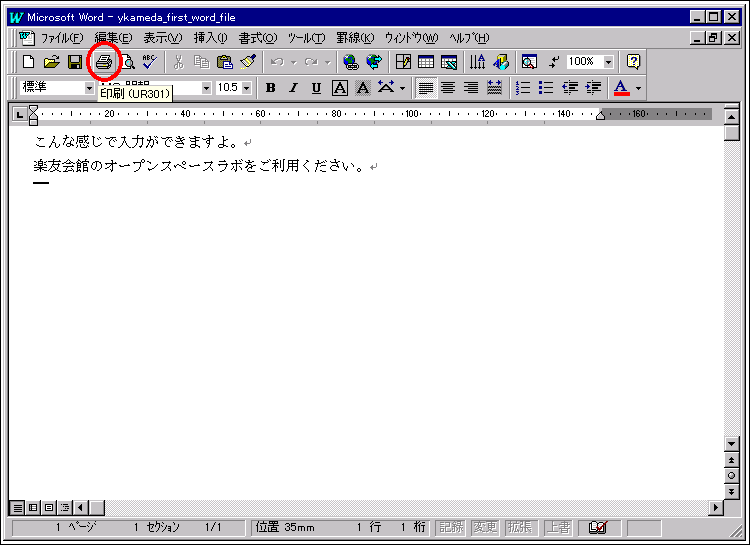
Task: Insert a table
Action: [426, 62]
